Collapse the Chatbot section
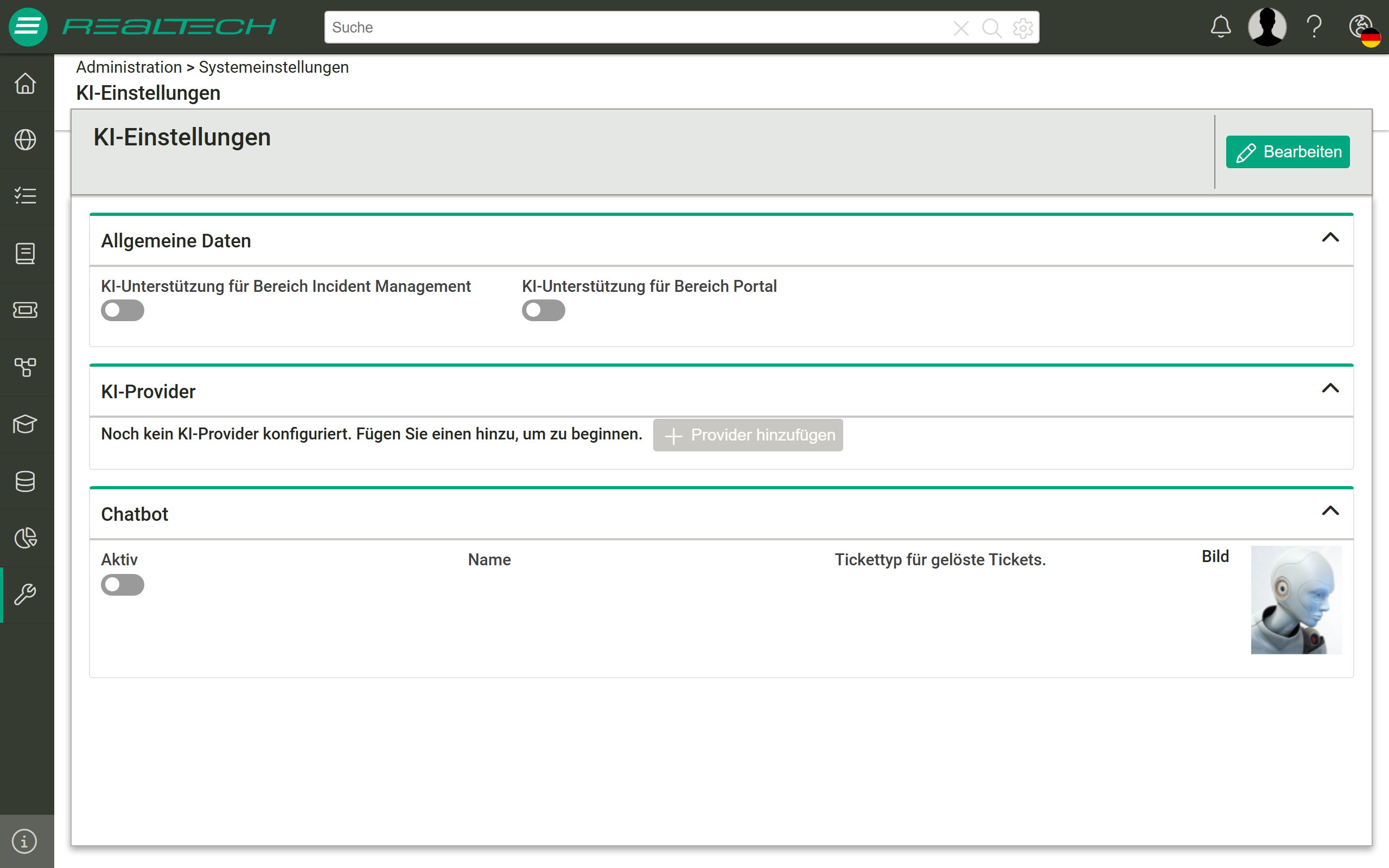This screenshot has width=1389, height=868. tap(1330, 510)
